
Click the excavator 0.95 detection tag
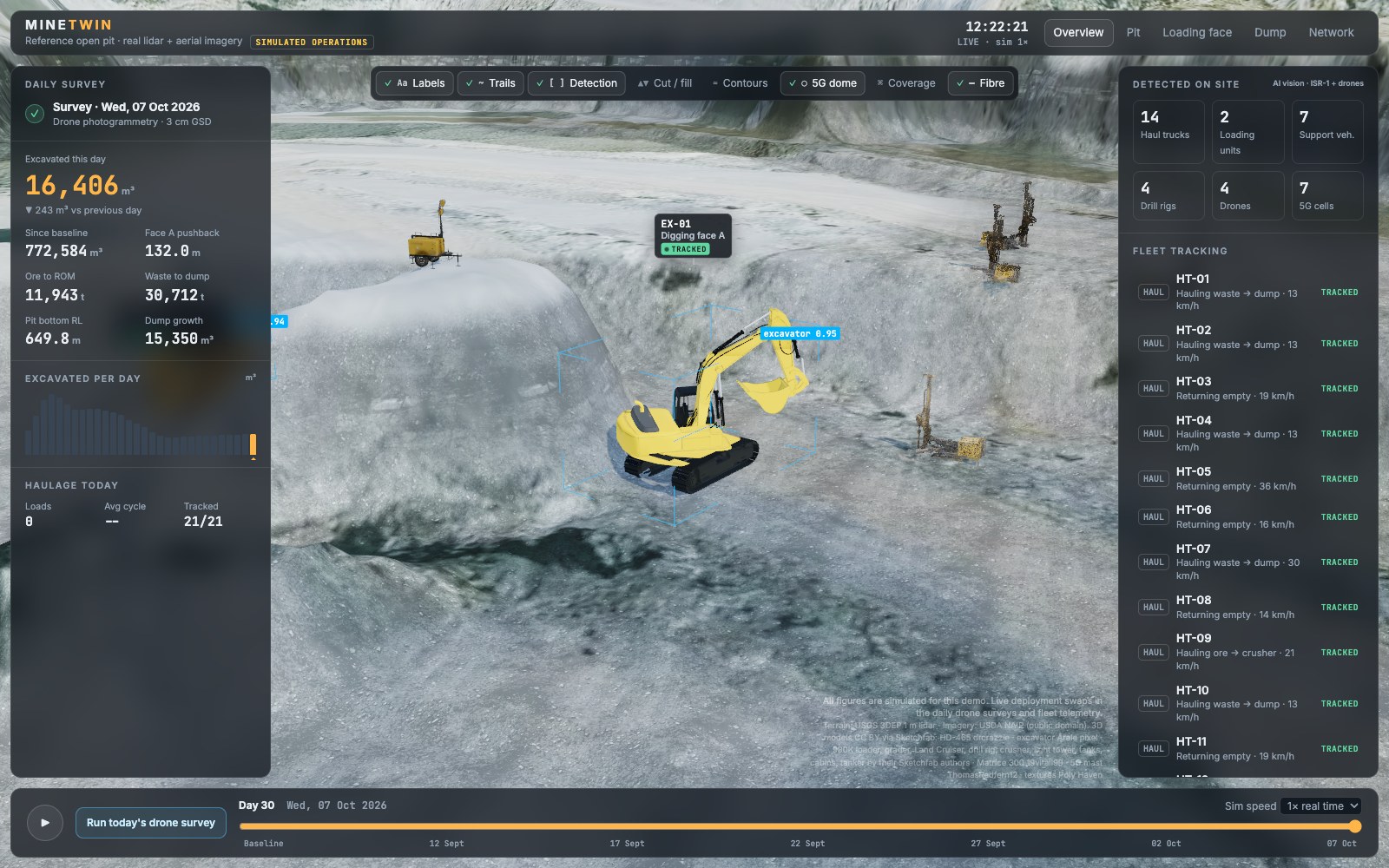(800, 333)
